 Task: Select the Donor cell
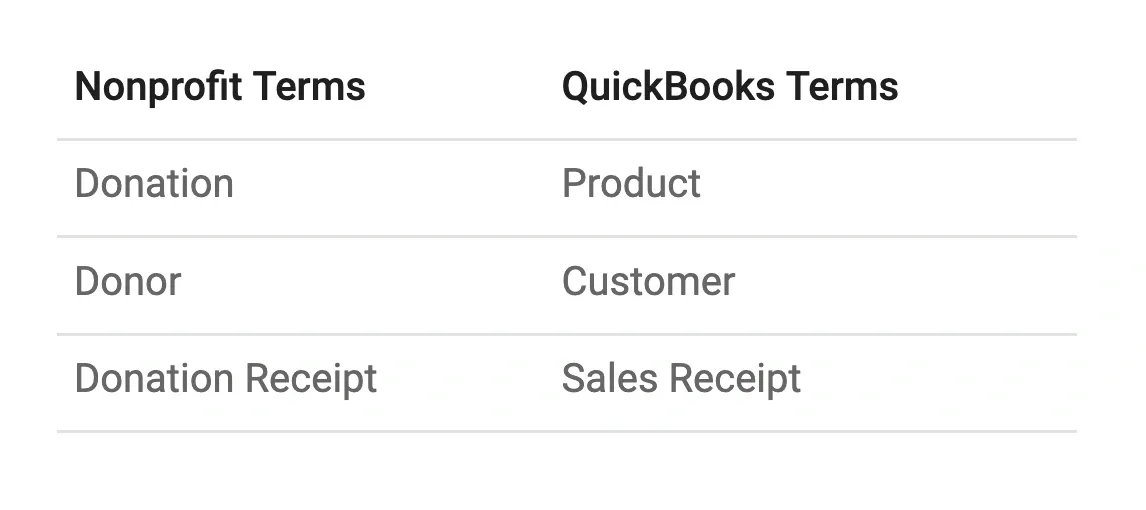coord(128,281)
